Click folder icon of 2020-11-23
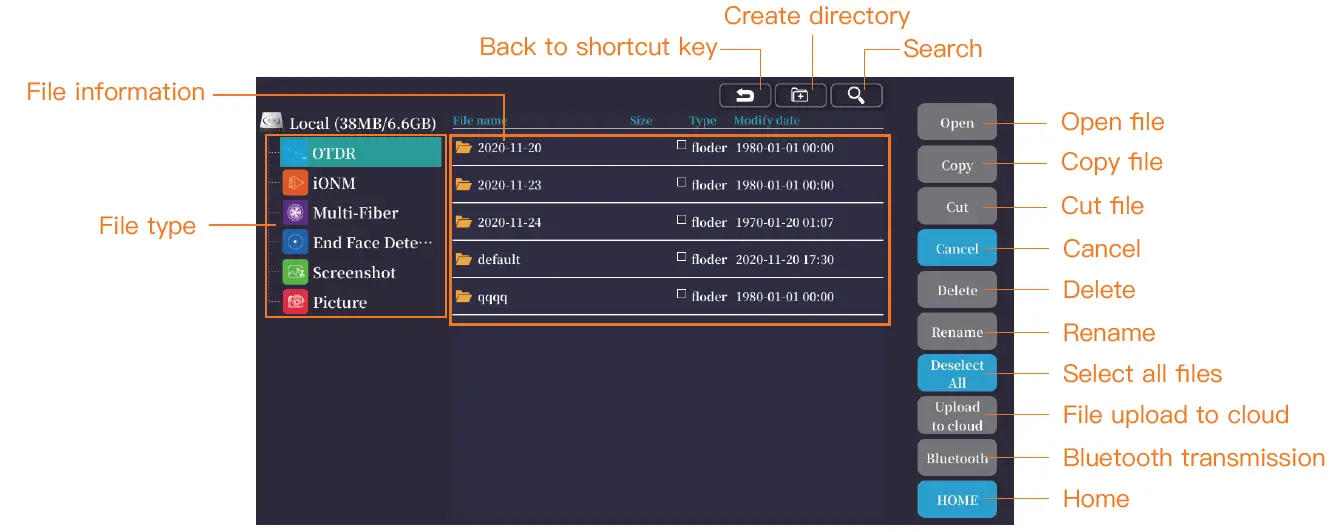The width and height of the screenshot is (1333, 532). pyautogui.click(x=463, y=184)
